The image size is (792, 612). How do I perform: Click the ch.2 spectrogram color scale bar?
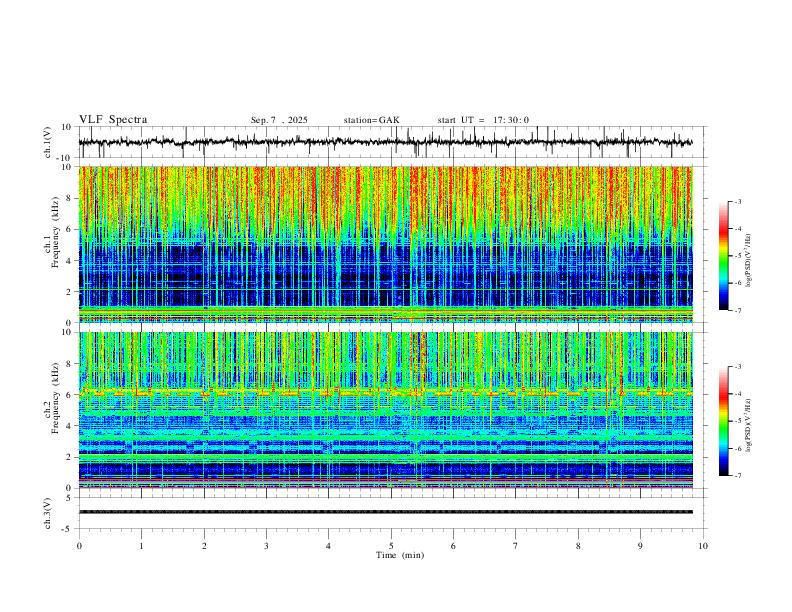click(723, 421)
